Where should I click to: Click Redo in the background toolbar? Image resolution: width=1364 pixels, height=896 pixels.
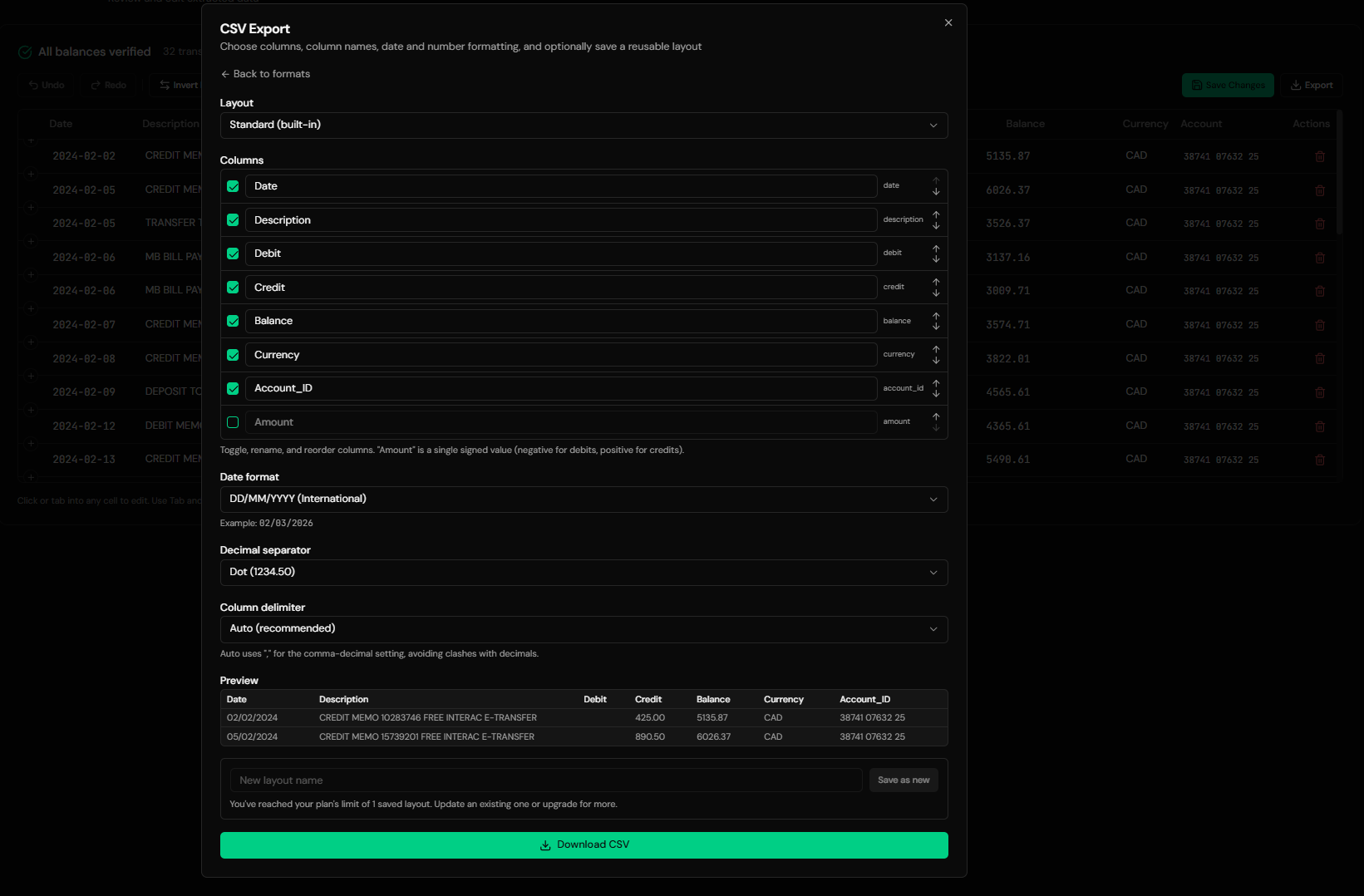[109, 86]
